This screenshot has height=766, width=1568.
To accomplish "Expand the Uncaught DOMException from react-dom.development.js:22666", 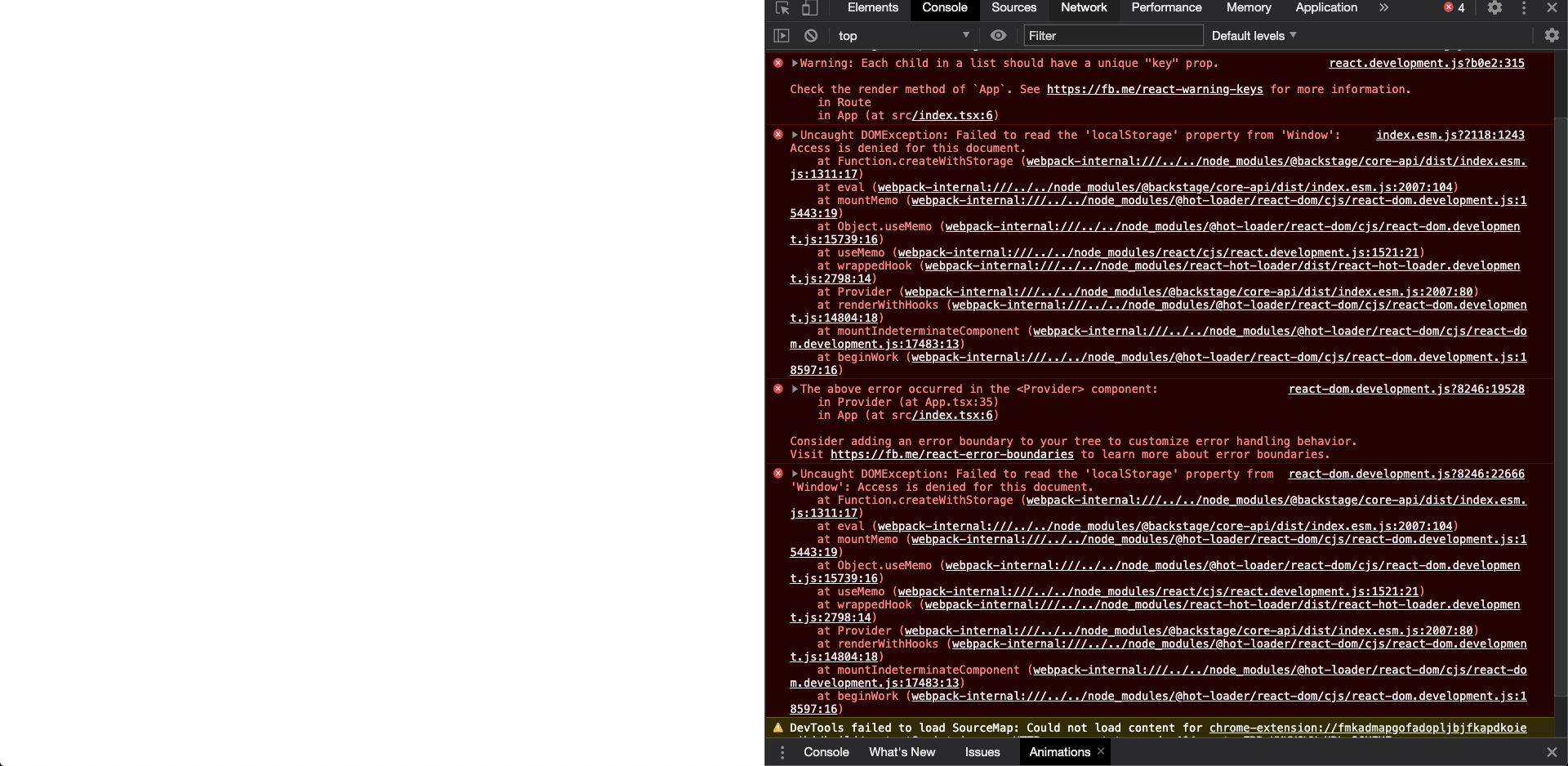I will pos(795,474).
